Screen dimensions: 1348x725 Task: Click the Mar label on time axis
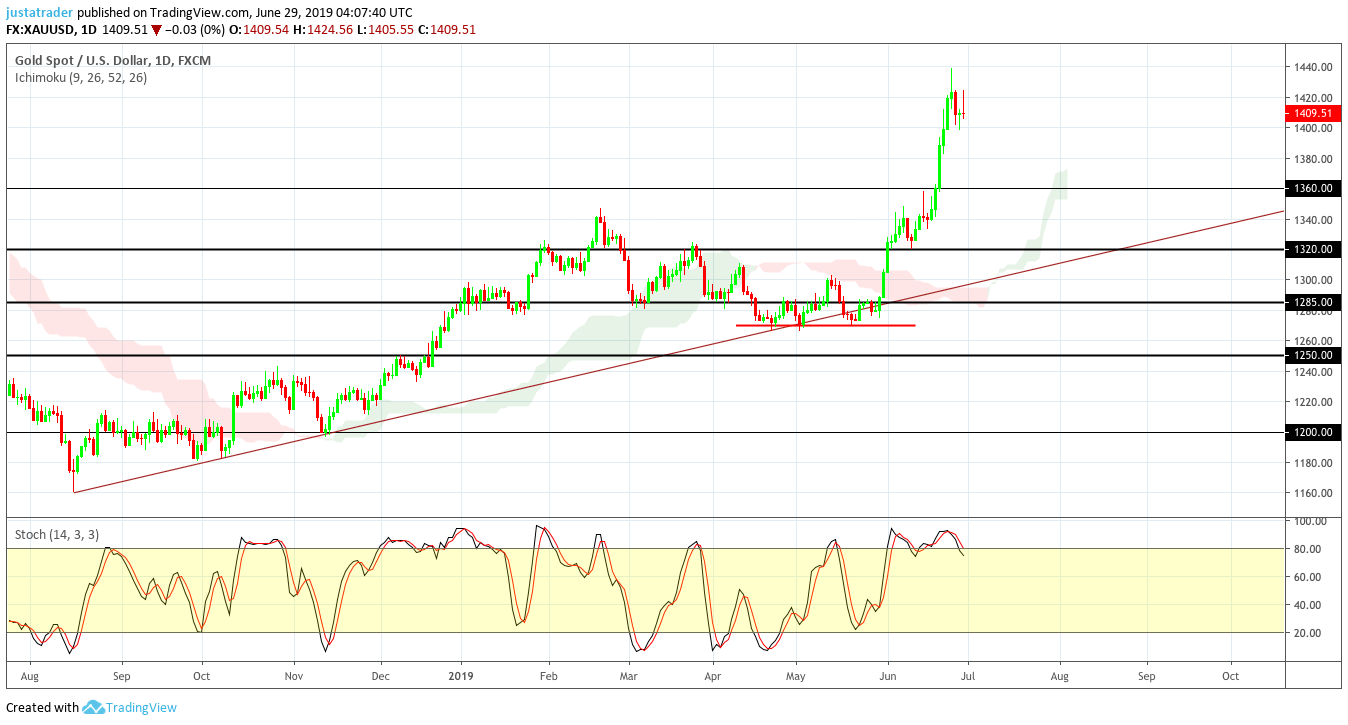630,676
